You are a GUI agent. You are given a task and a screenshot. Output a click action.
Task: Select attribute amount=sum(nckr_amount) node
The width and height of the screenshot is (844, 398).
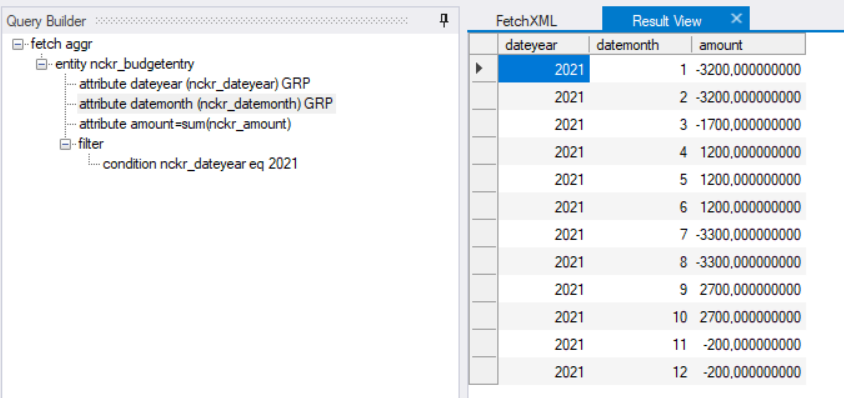tap(185, 124)
